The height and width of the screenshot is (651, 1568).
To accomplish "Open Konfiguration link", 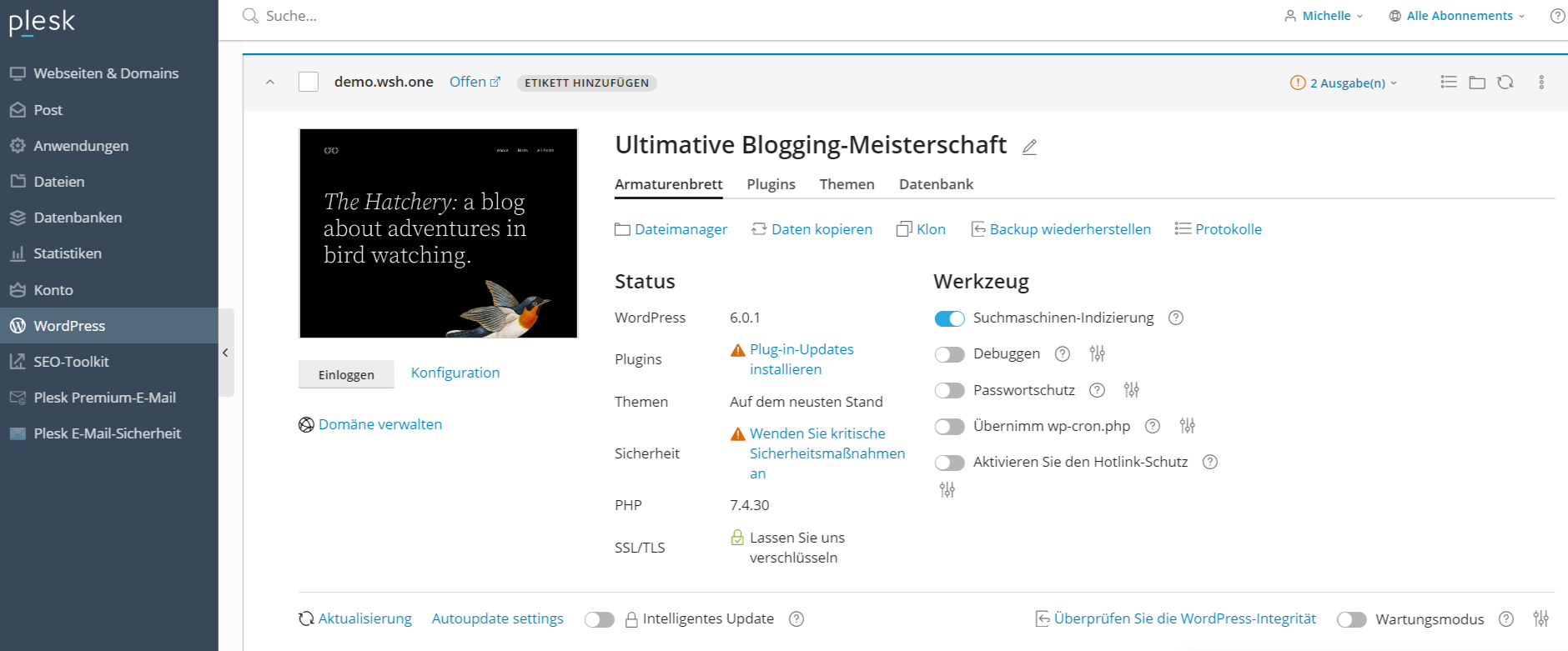I will 455,373.
